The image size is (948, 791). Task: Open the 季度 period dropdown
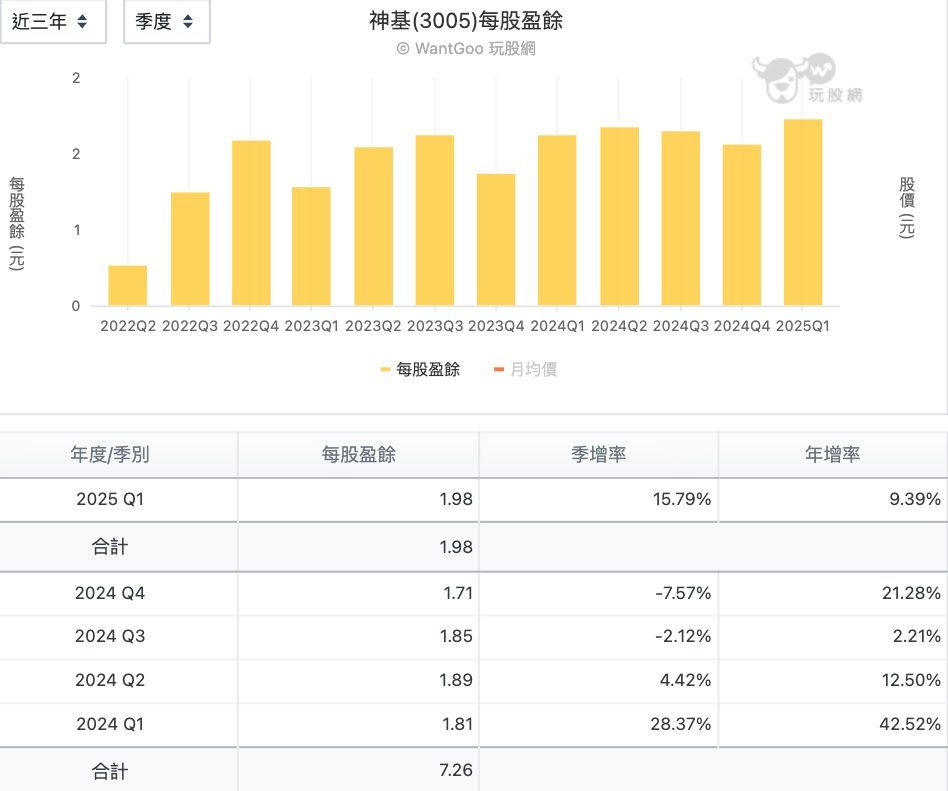point(167,22)
